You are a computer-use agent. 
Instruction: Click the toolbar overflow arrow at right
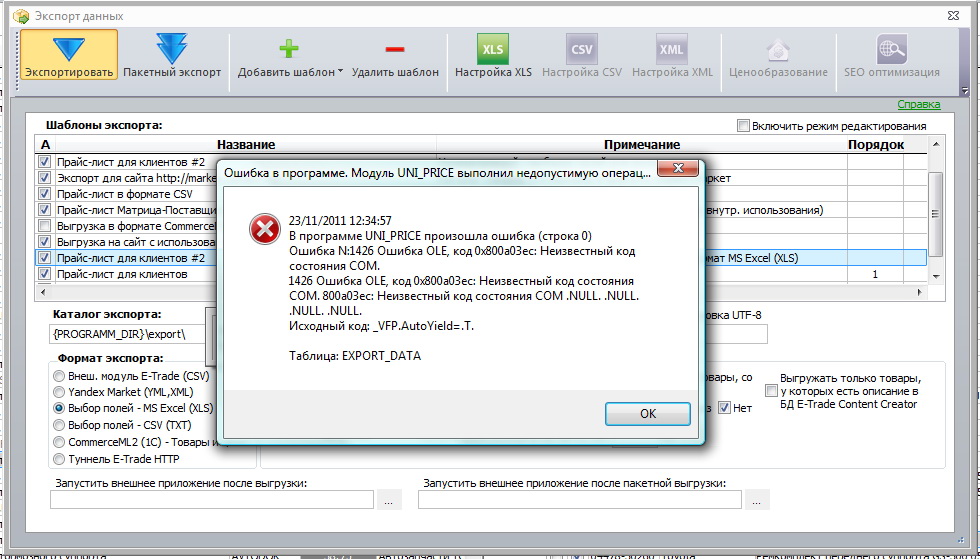(x=964, y=91)
